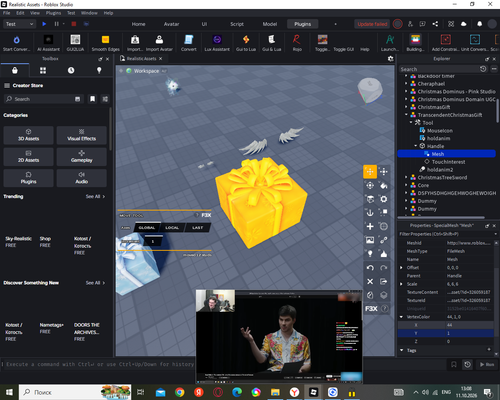This screenshot has width=500, height=400.
Task: Select the F3X Material gear tool
Action: [384, 199]
